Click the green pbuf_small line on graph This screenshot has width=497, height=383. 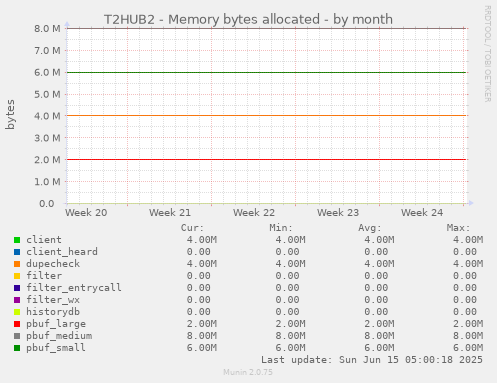tap(266, 72)
